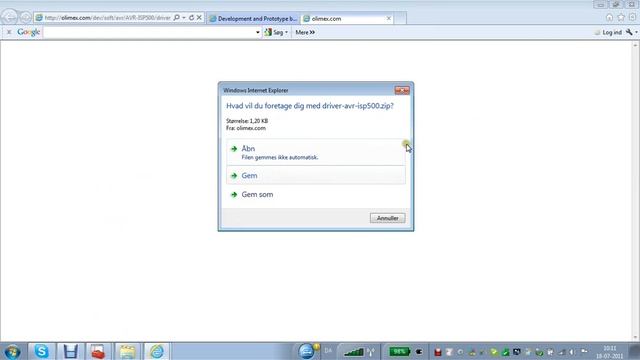Click the Google toolbar logo

click(x=29, y=32)
